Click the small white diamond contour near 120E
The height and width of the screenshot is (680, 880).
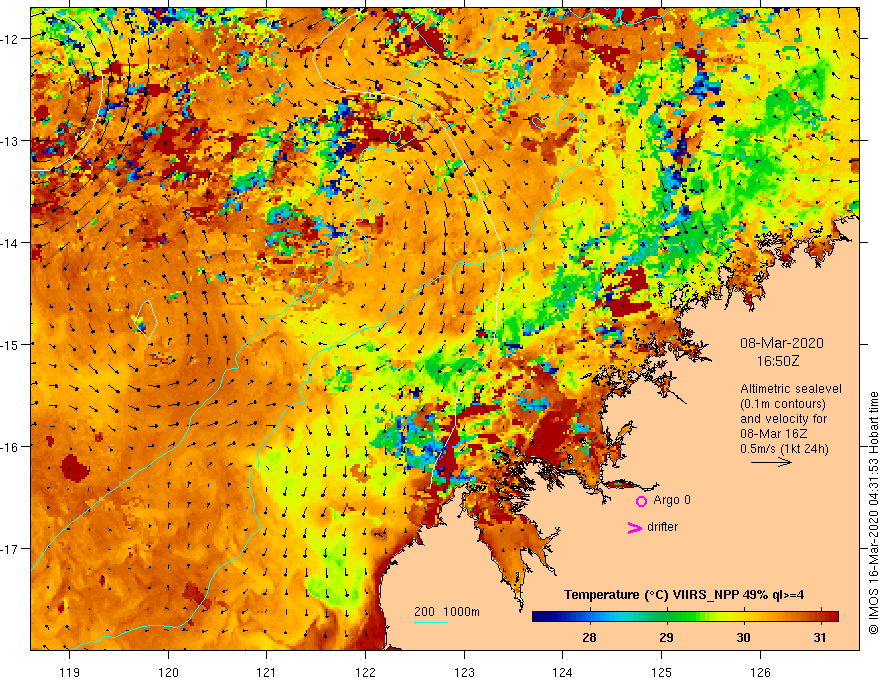click(x=147, y=320)
